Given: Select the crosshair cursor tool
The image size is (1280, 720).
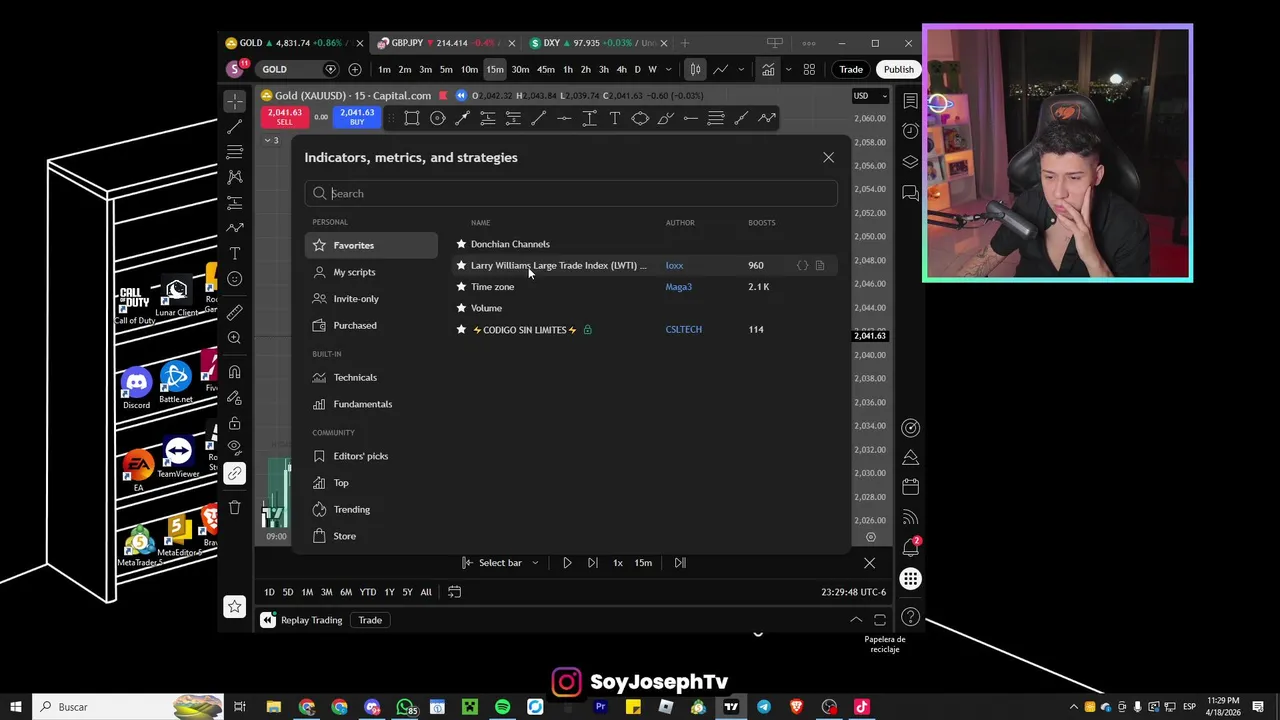Looking at the screenshot, I should coord(234,101).
